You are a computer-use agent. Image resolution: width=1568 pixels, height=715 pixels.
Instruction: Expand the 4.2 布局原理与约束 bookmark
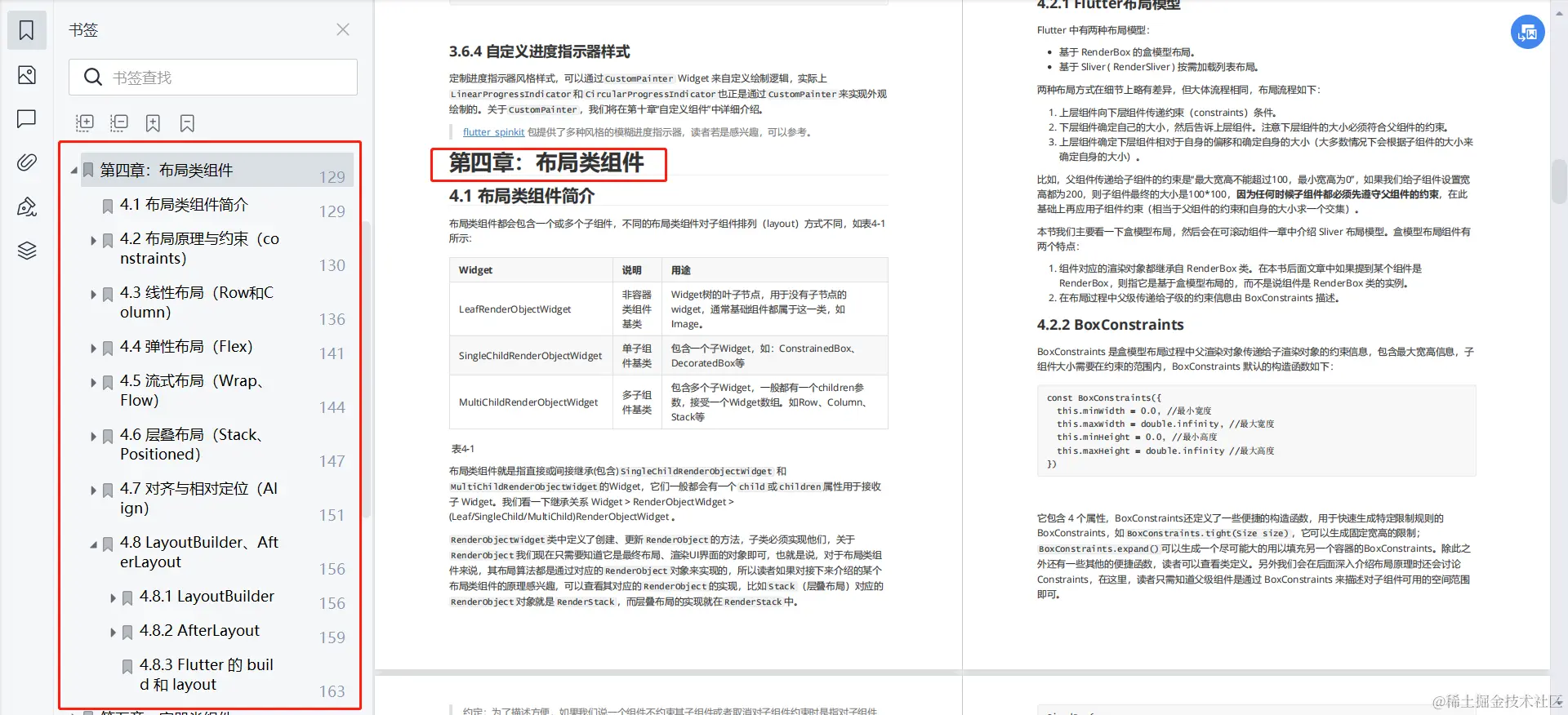(x=93, y=241)
